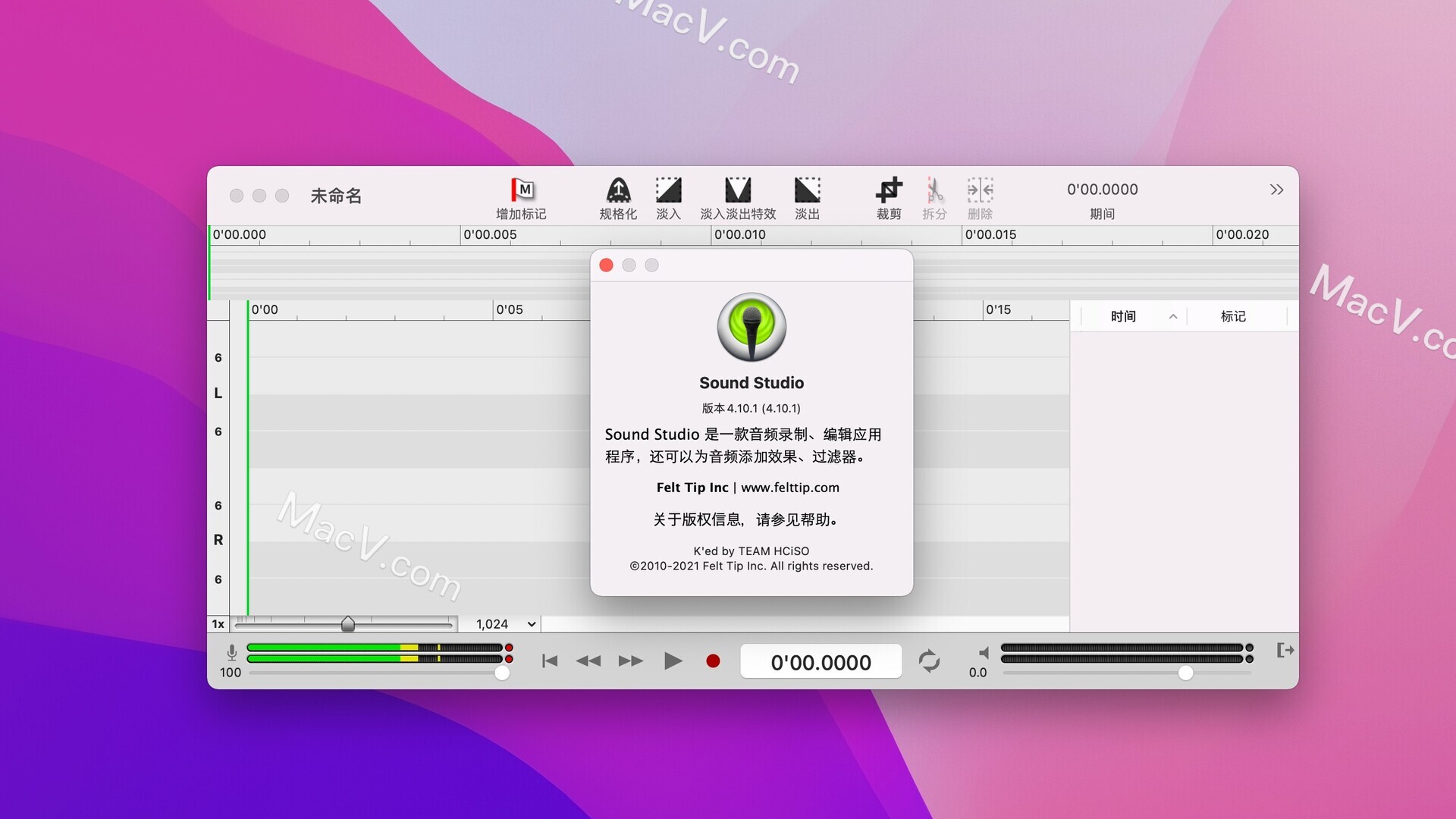Click the 未命名 window title

click(x=336, y=196)
